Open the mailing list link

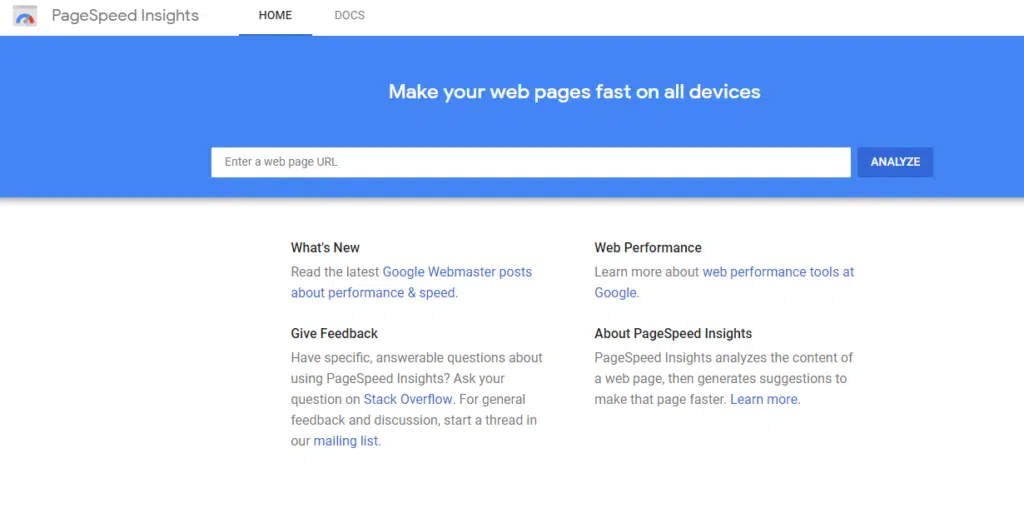[346, 441]
